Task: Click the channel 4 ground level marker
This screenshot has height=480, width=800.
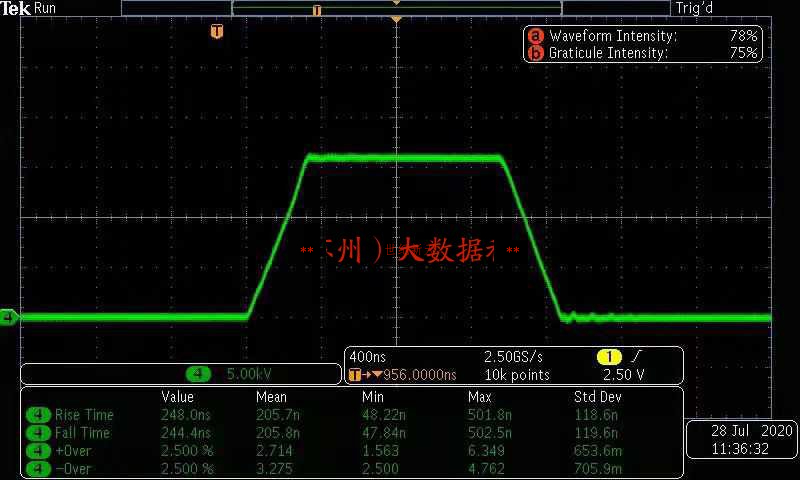Action: tap(9, 318)
